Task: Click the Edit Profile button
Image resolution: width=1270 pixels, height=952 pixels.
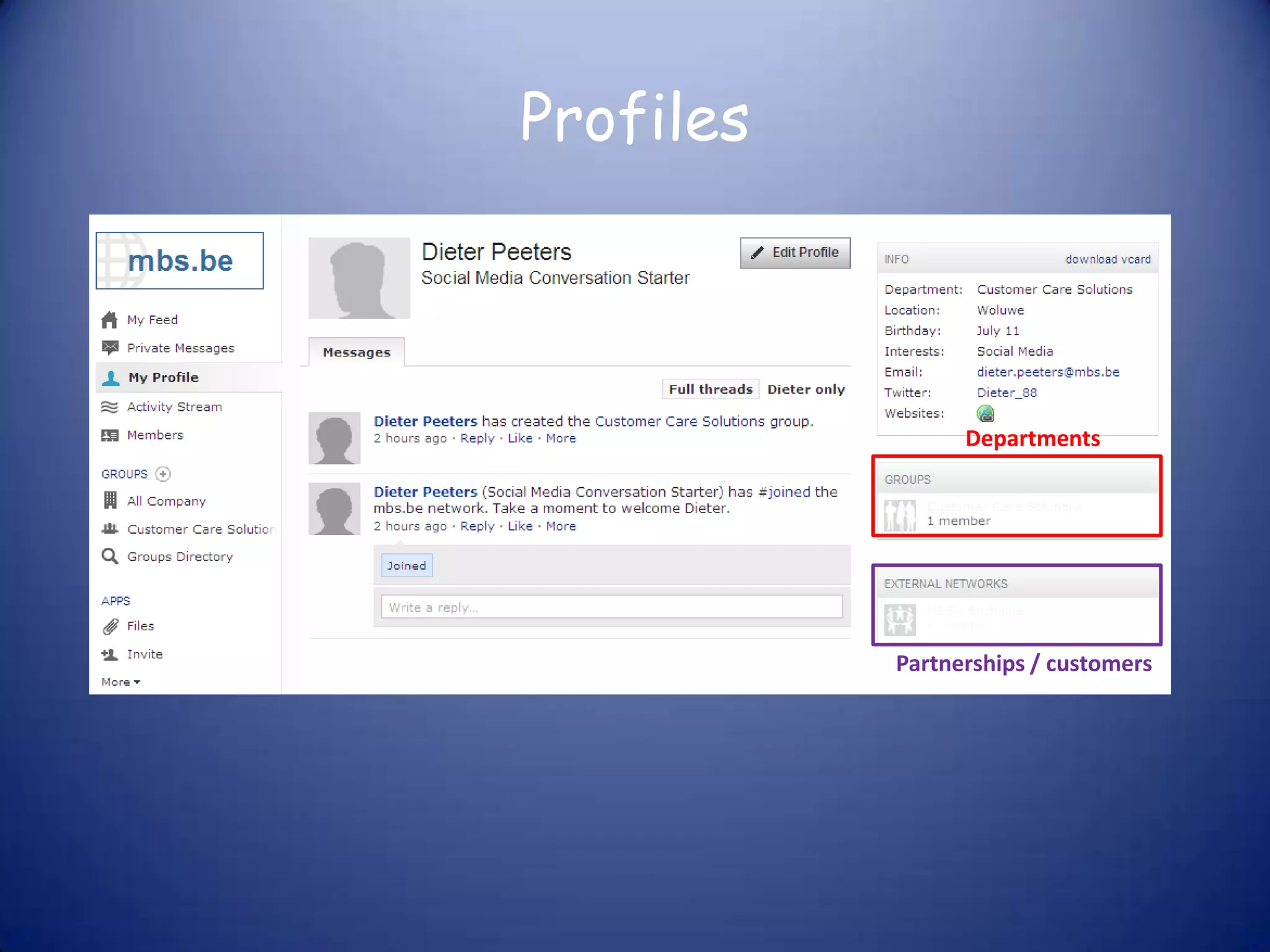Action: pos(795,253)
